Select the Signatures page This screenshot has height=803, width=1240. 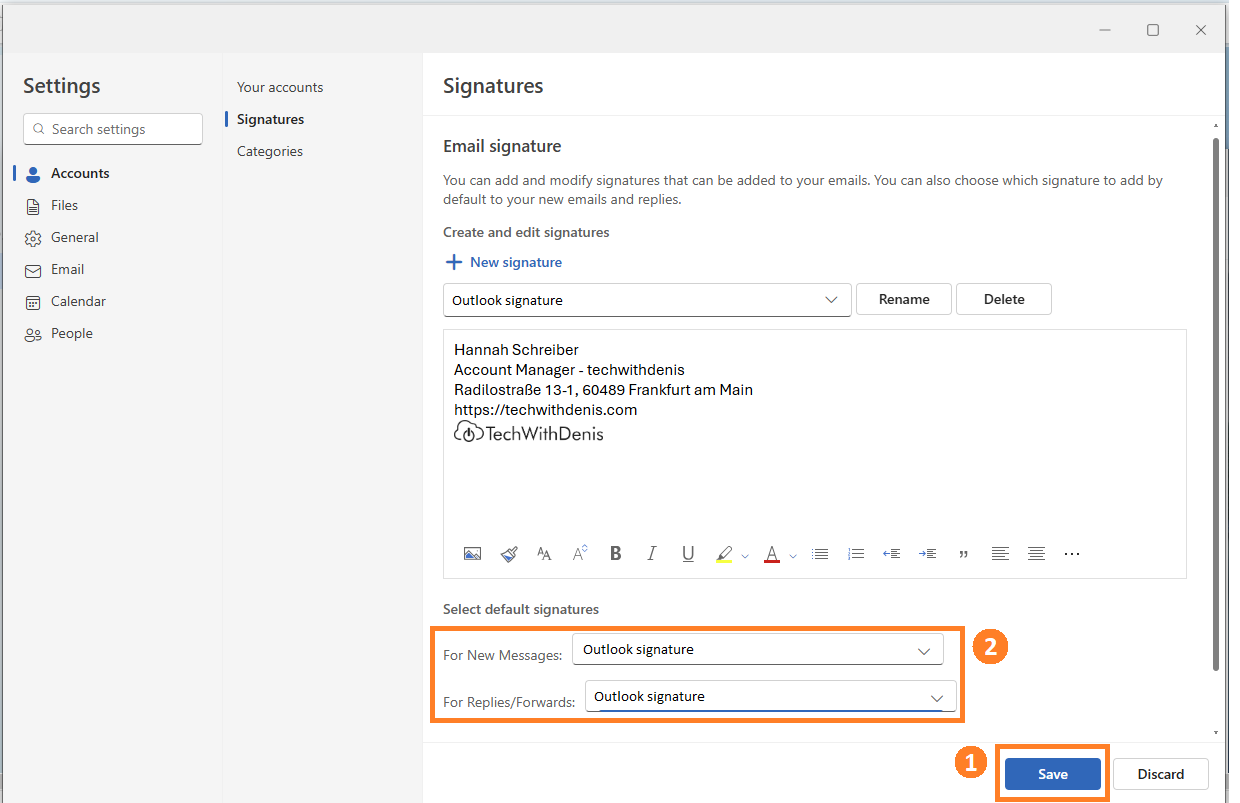270,119
